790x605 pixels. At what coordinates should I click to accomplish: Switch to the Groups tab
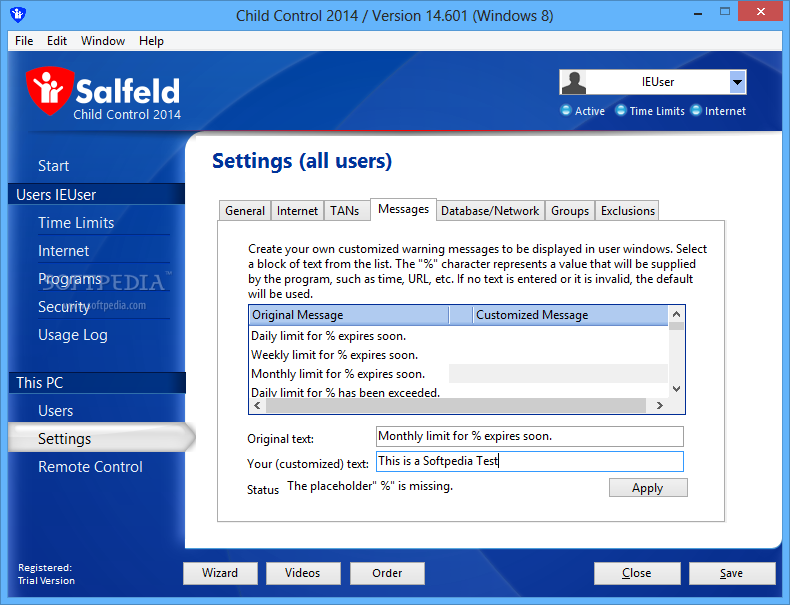(x=570, y=211)
